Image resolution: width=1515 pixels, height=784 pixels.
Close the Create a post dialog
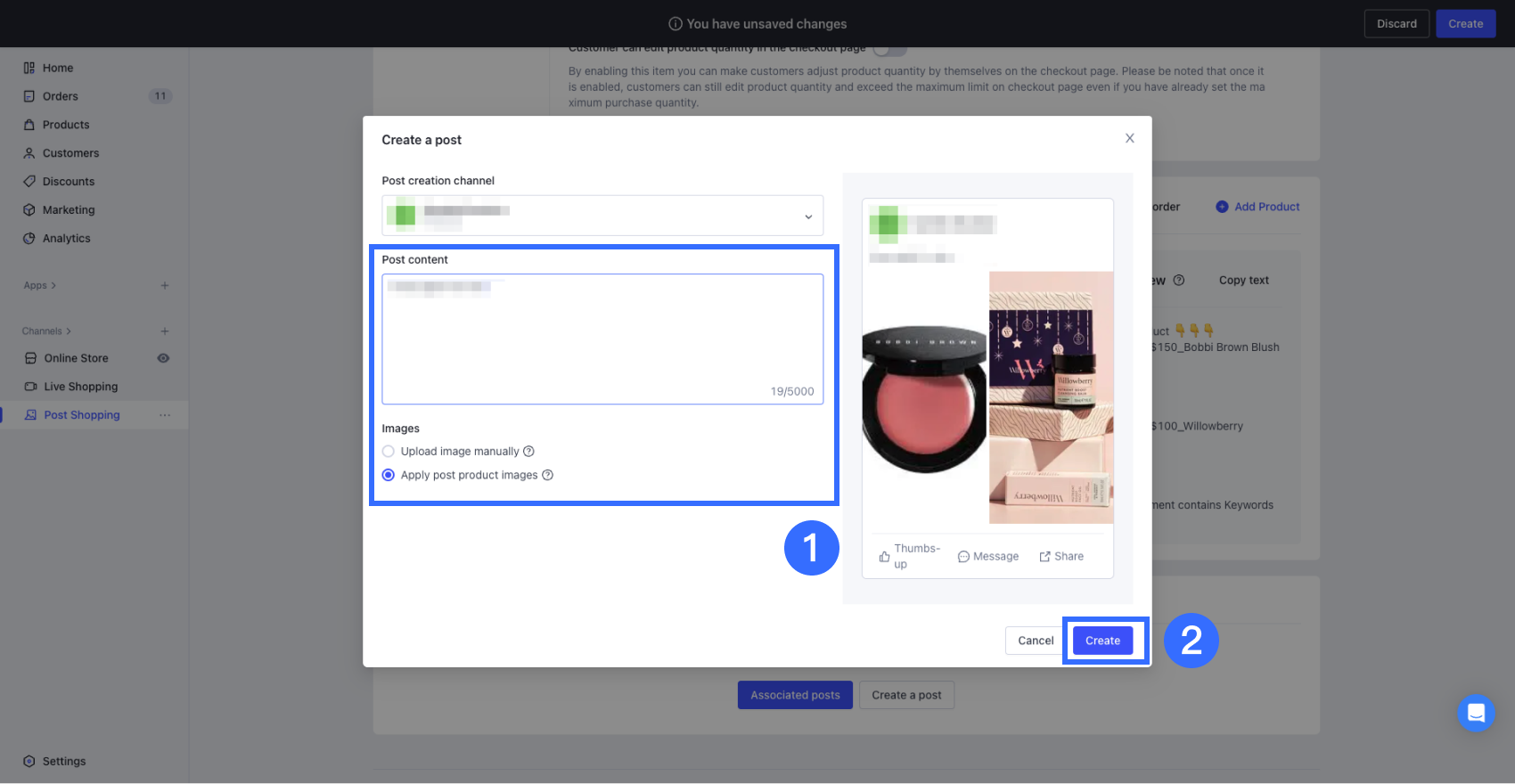click(x=1130, y=138)
